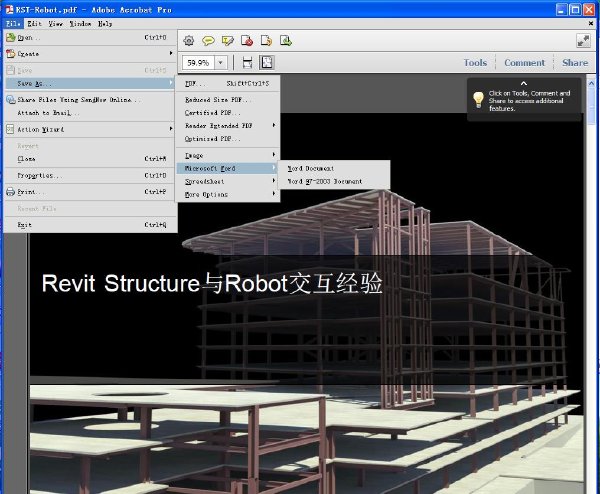
Task: Select Attach to Email menu entry
Action: pos(90,113)
